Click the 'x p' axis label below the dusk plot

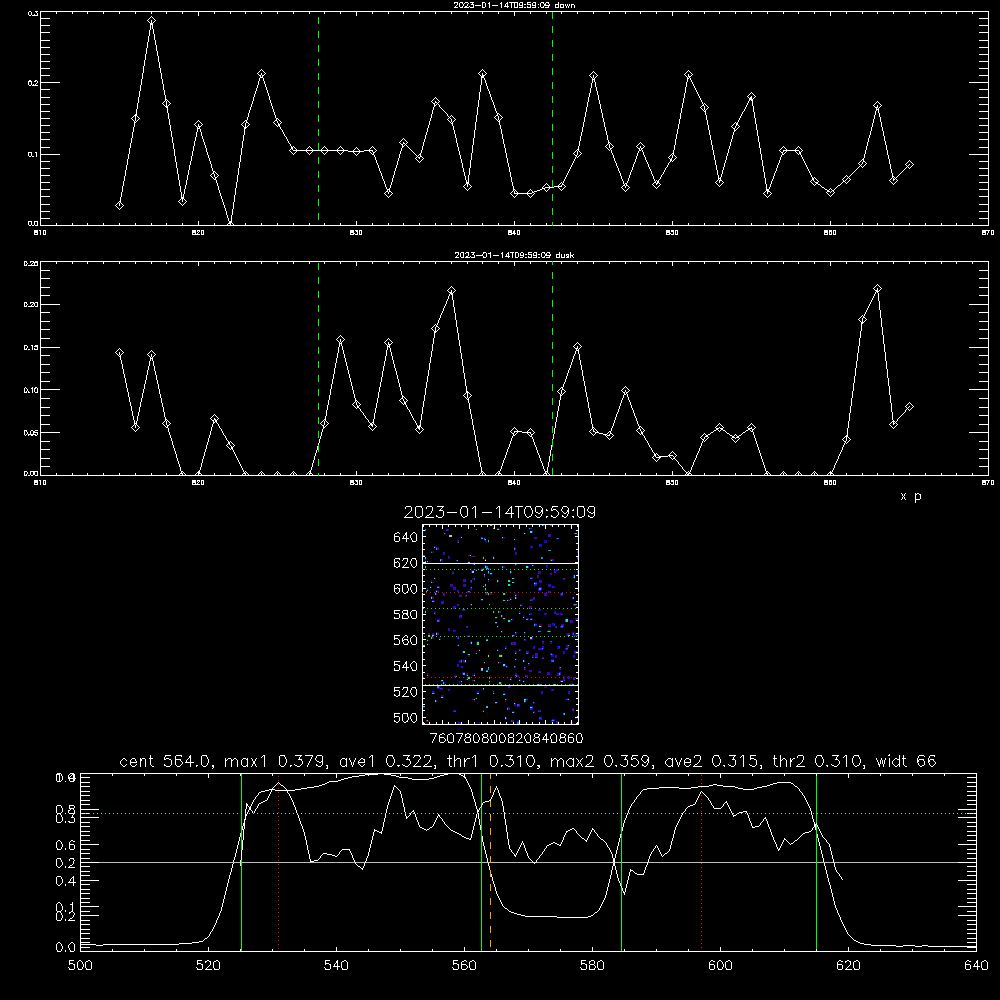tap(911, 496)
